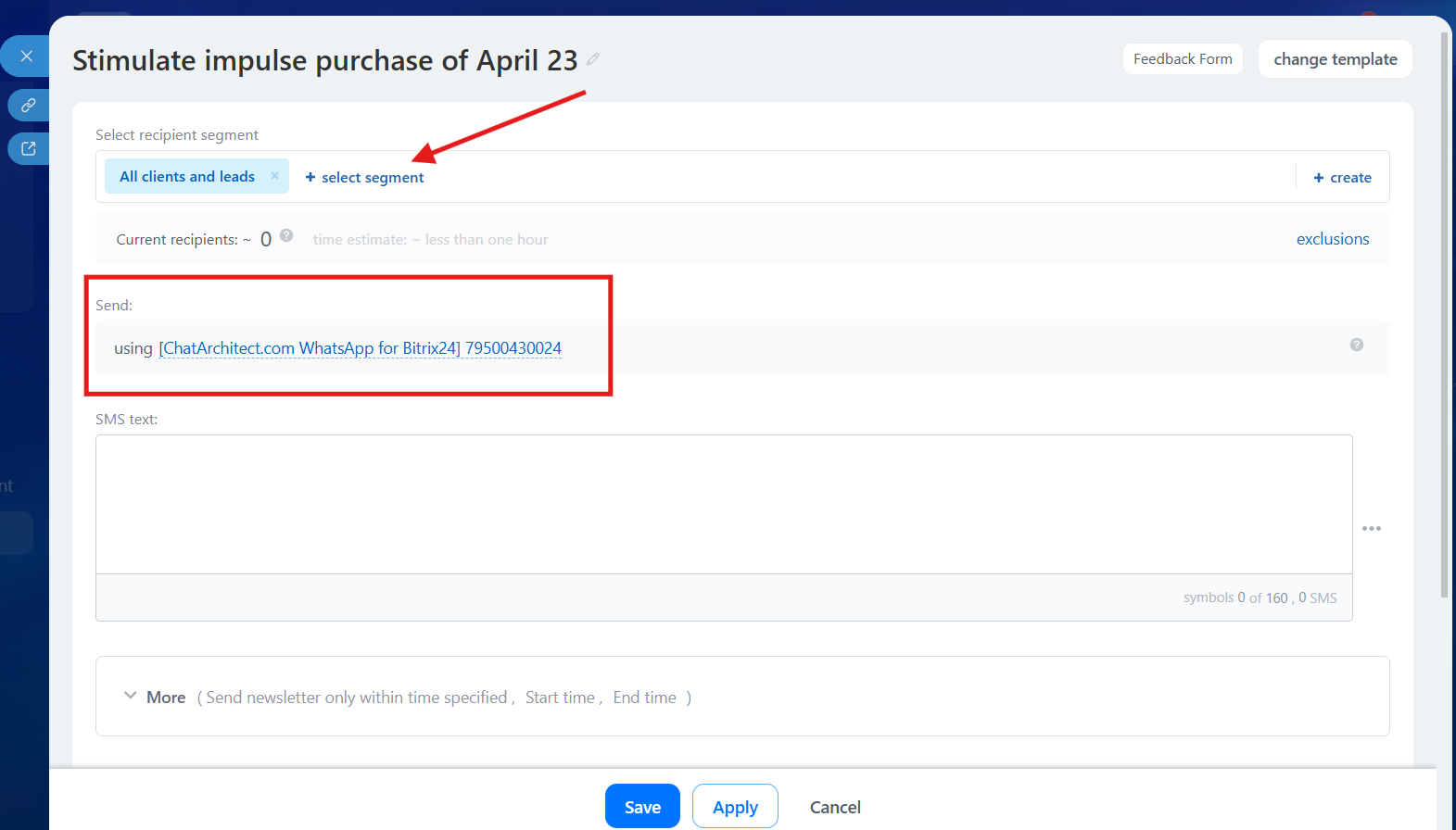Click plus select segment

click(364, 177)
